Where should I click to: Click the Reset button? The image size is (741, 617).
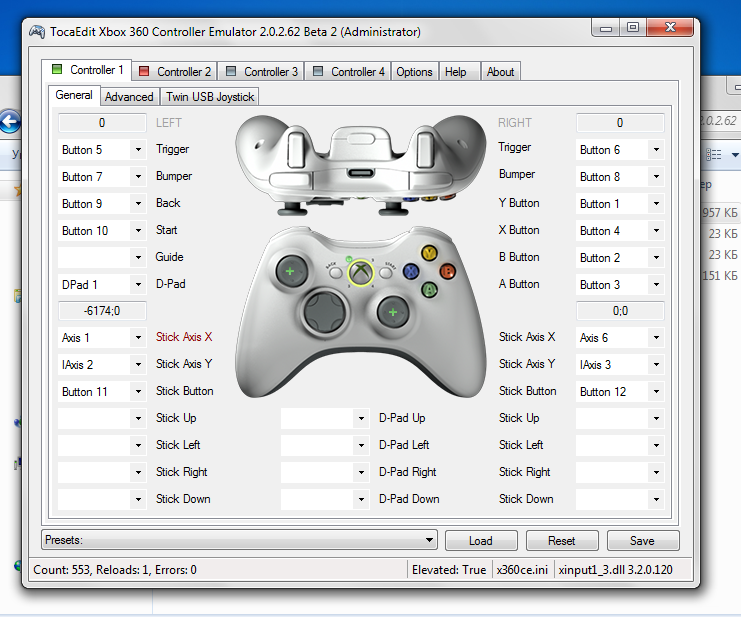click(562, 540)
